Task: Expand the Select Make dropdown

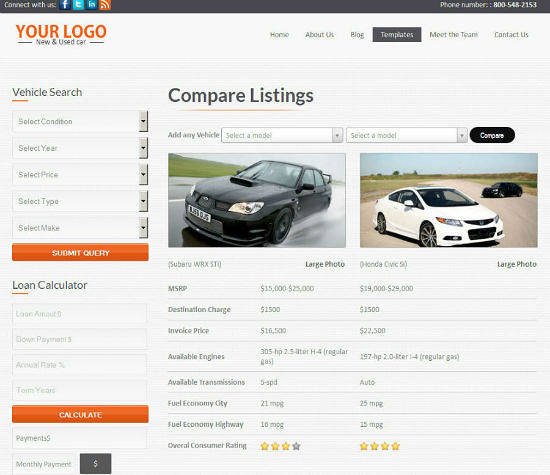Action: (x=80, y=228)
